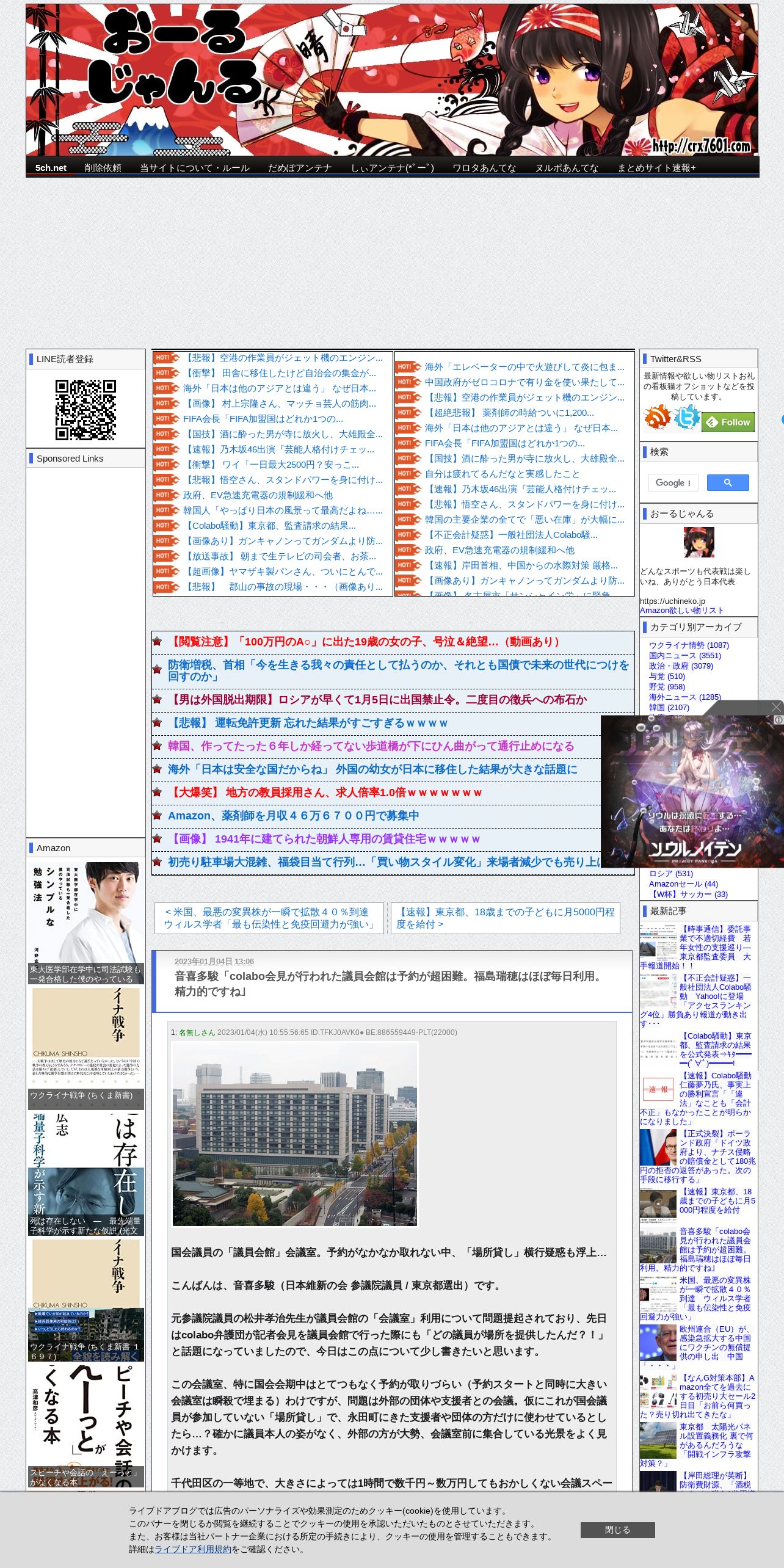Open the Twitter bird icon
784x1568 pixels.
point(687,417)
